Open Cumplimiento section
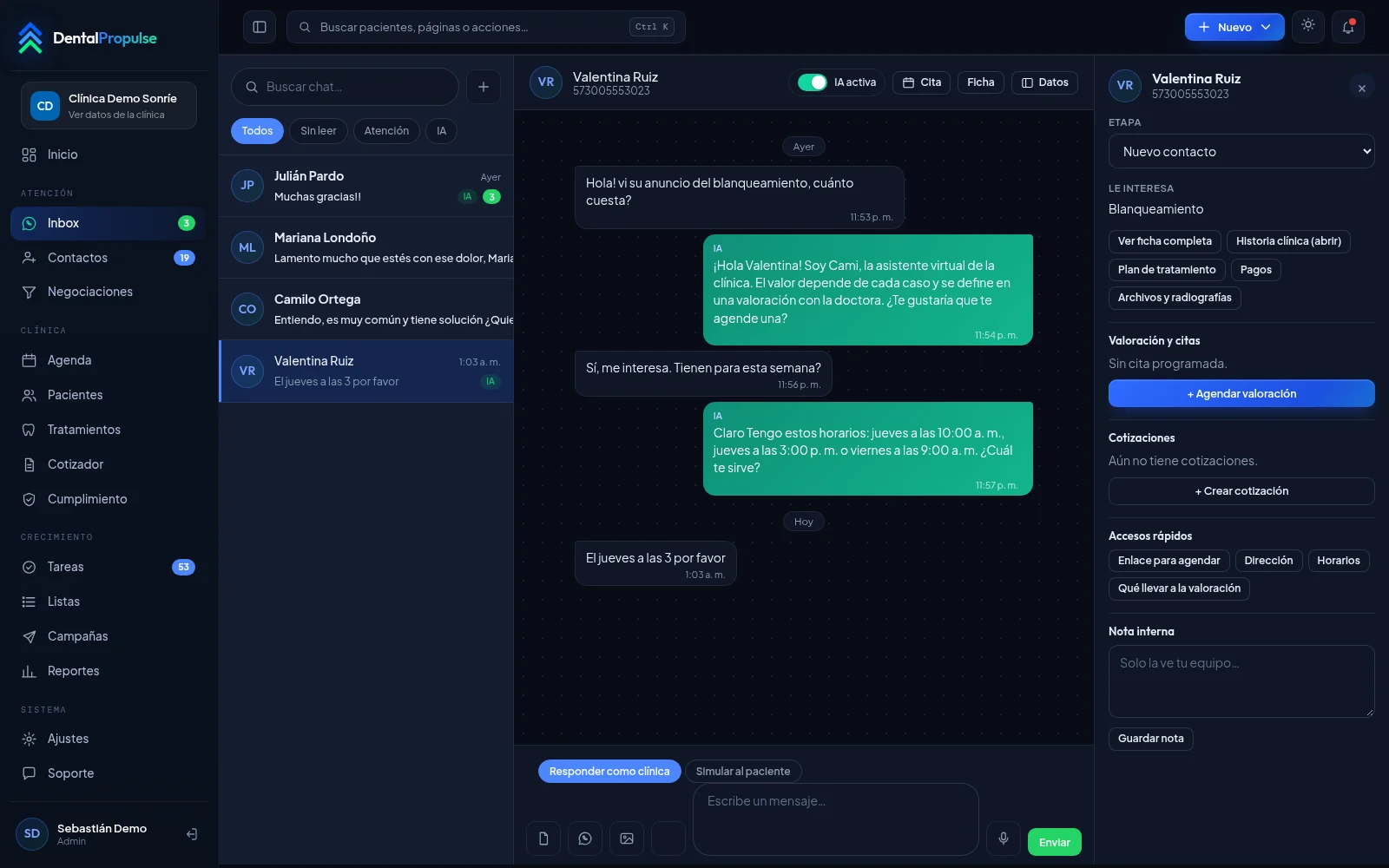1389x868 pixels. point(109,499)
